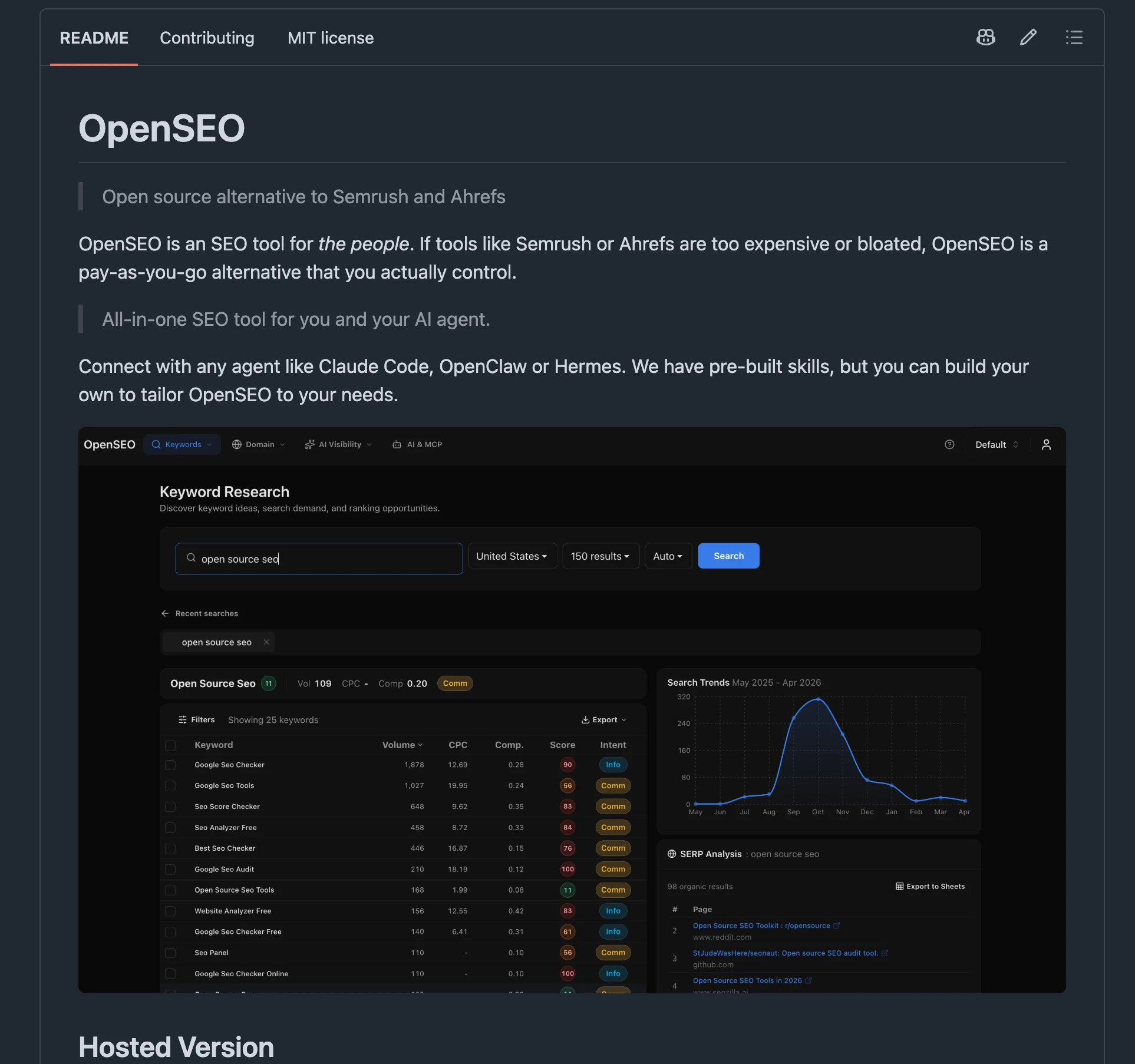The width and height of the screenshot is (1135, 1064).
Task: Click the OpenSEO logo in app header
Action: point(110,445)
